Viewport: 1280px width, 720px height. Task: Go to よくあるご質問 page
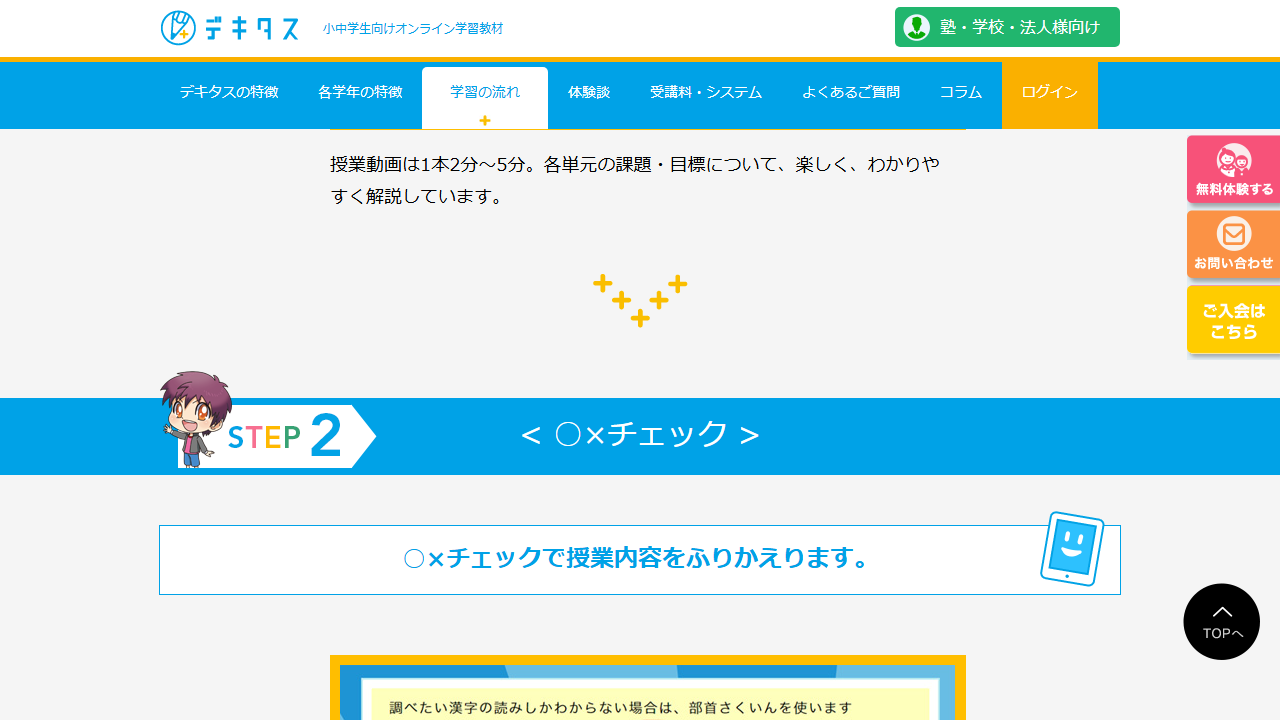(x=851, y=92)
